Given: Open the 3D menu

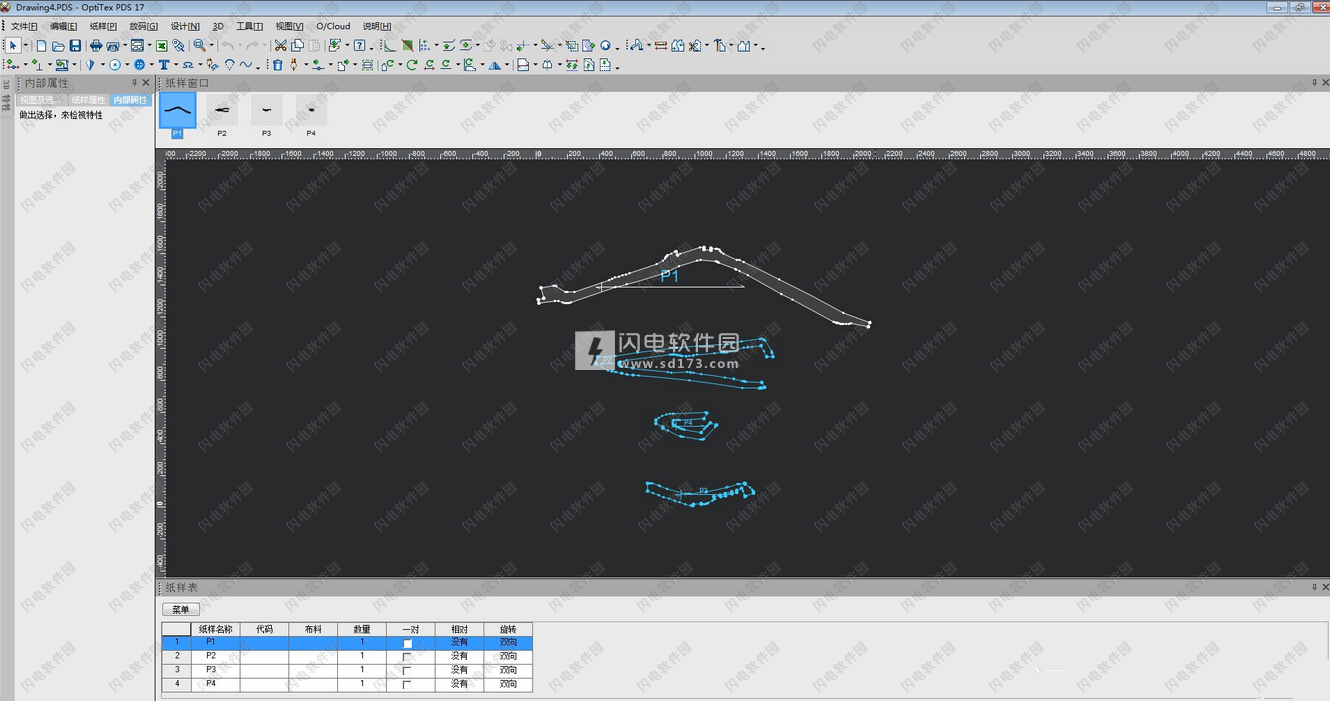Looking at the screenshot, I should 218,26.
